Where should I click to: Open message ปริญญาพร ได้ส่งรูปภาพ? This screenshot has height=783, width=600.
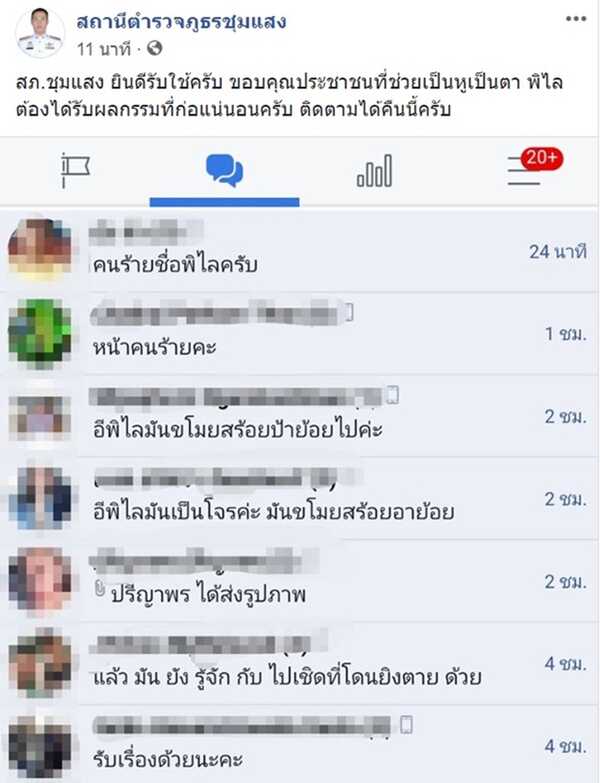pos(300,581)
